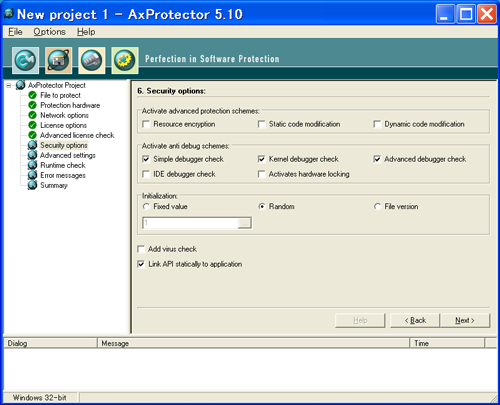Open the Runtime check tree item

click(x=63, y=165)
